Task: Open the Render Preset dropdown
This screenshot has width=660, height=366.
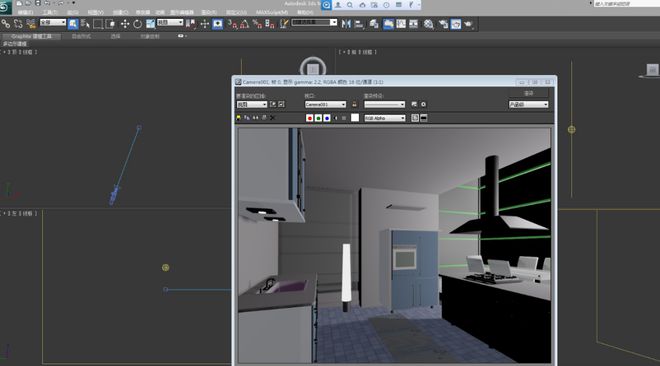Action: pos(384,104)
